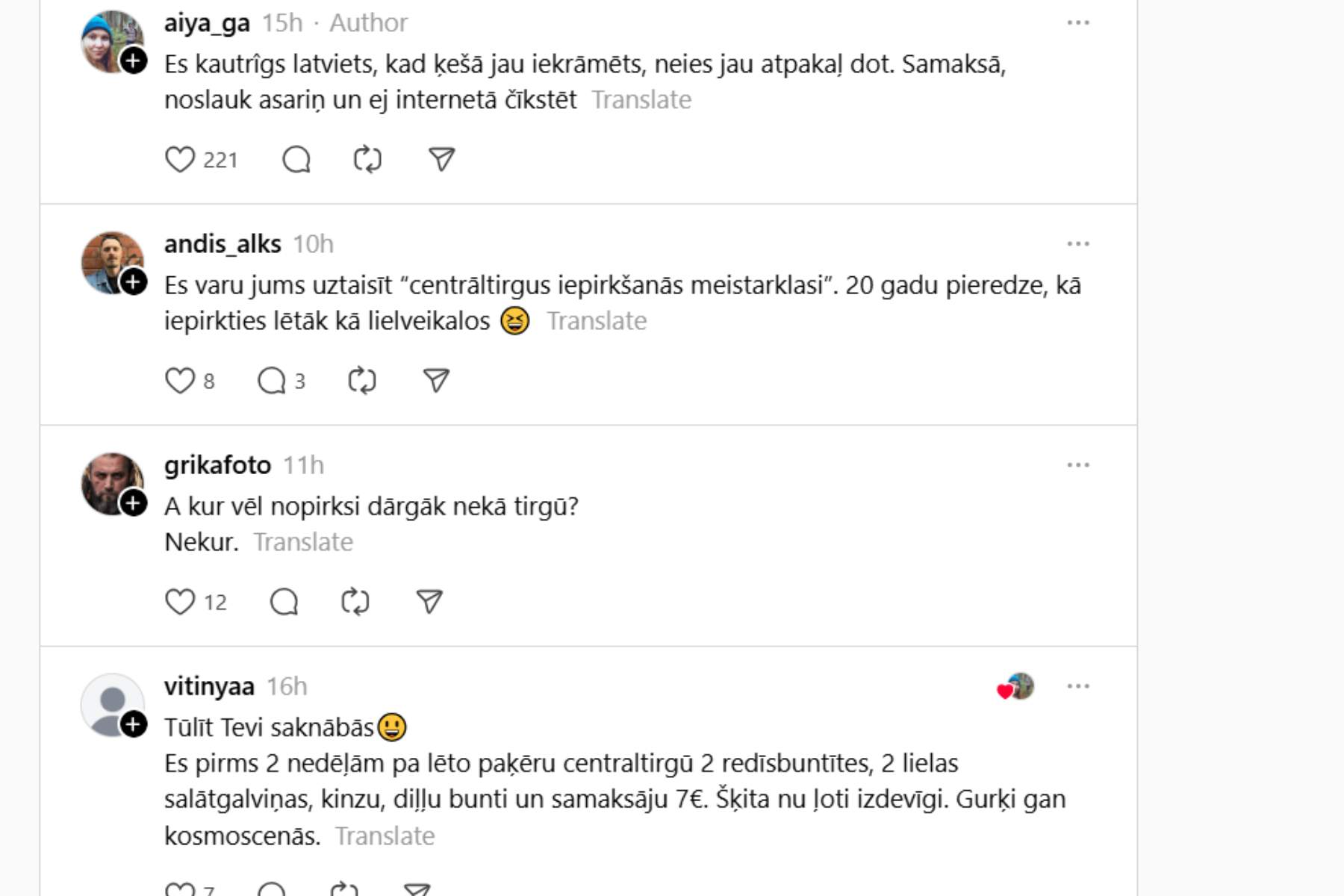Viewport: 1344px width, 896px height.
Task: Reply to grikafoto's comment
Action: point(284,602)
